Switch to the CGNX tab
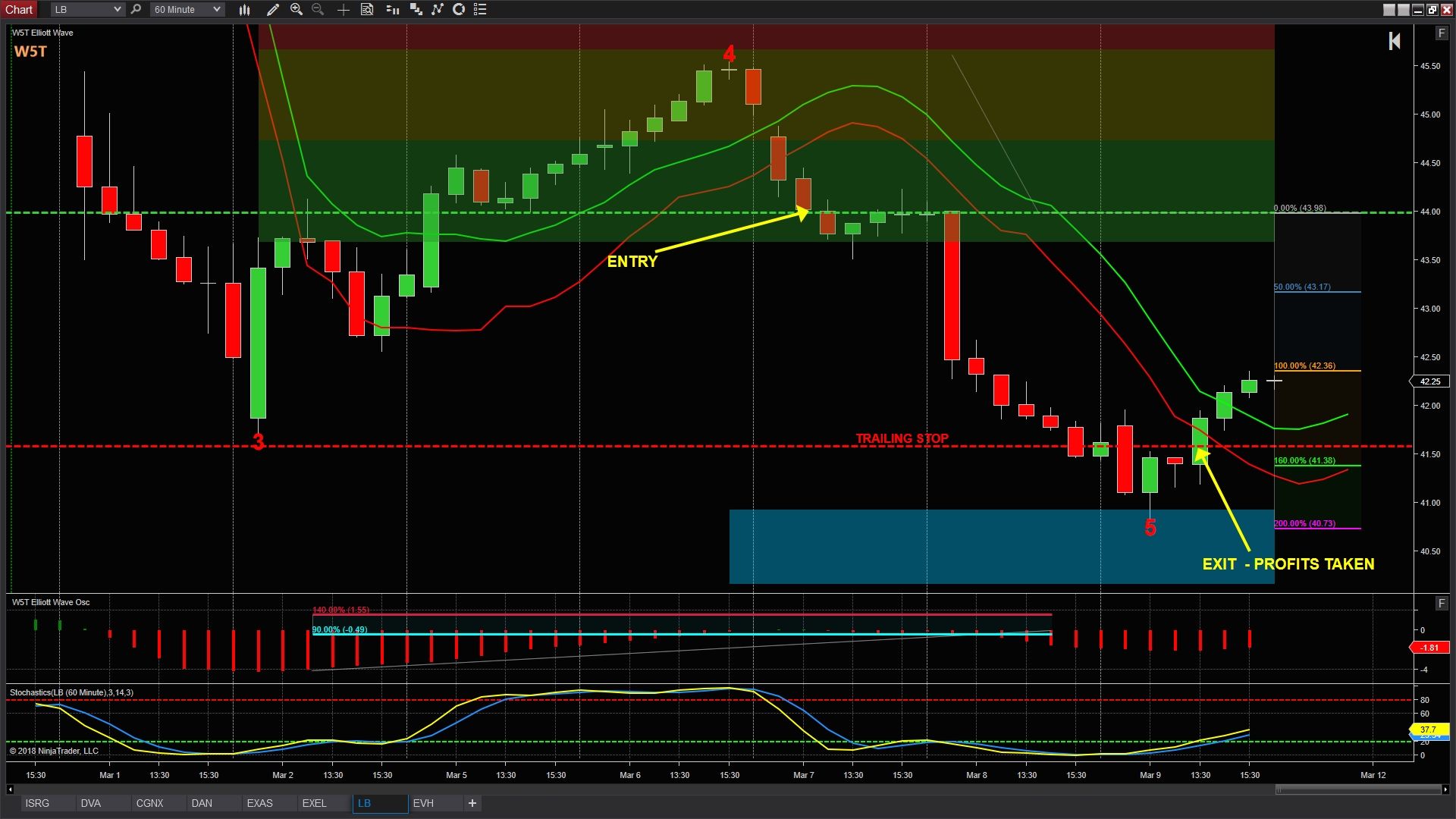This screenshot has width=1456, height=819. 149,803
